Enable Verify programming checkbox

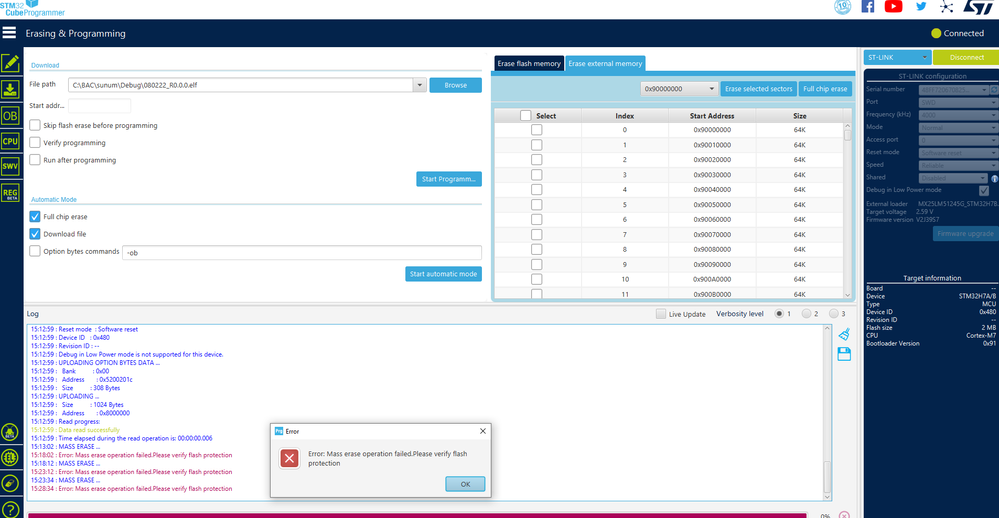(35, 142)
